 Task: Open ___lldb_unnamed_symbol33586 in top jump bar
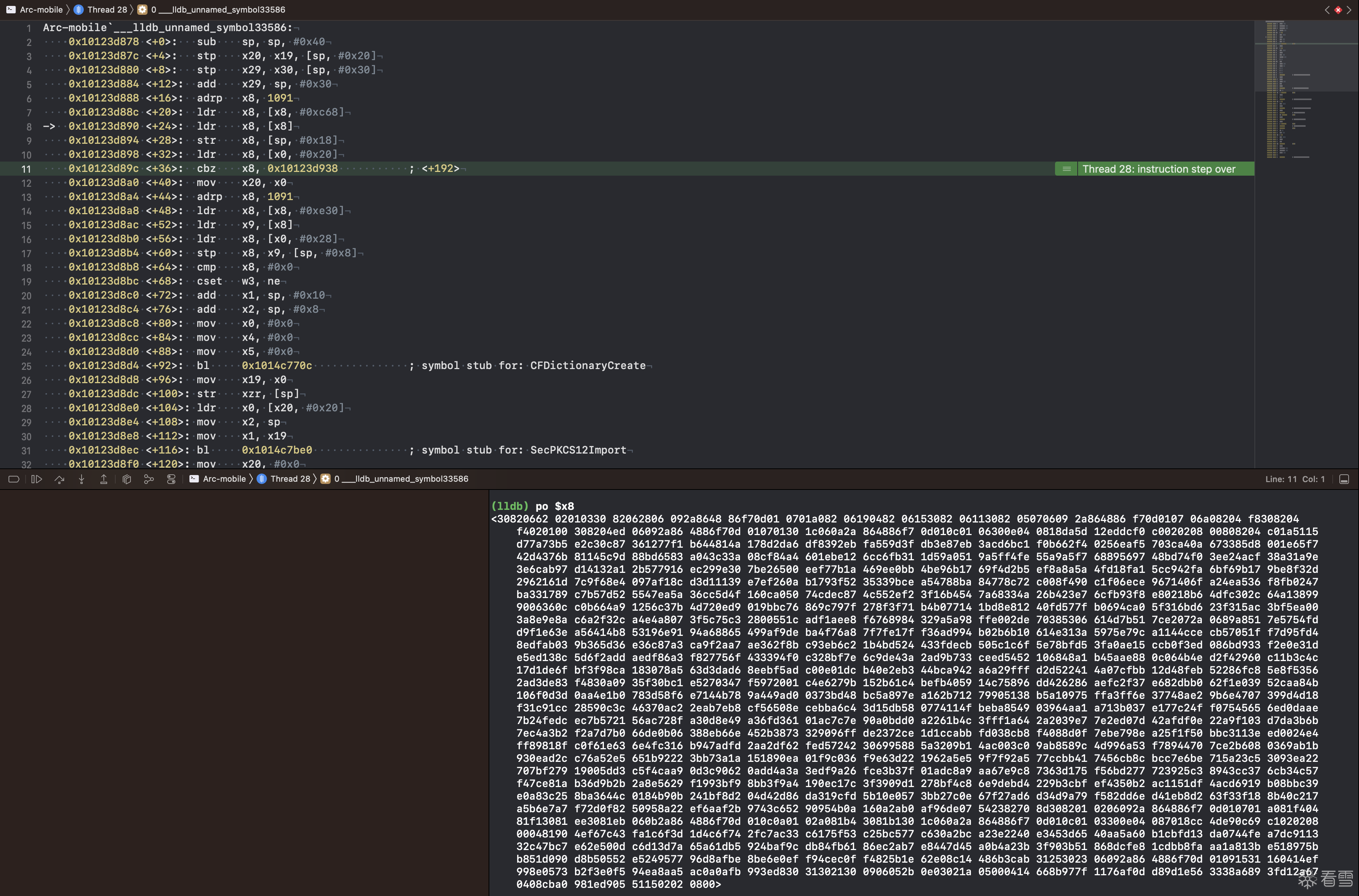218,10
